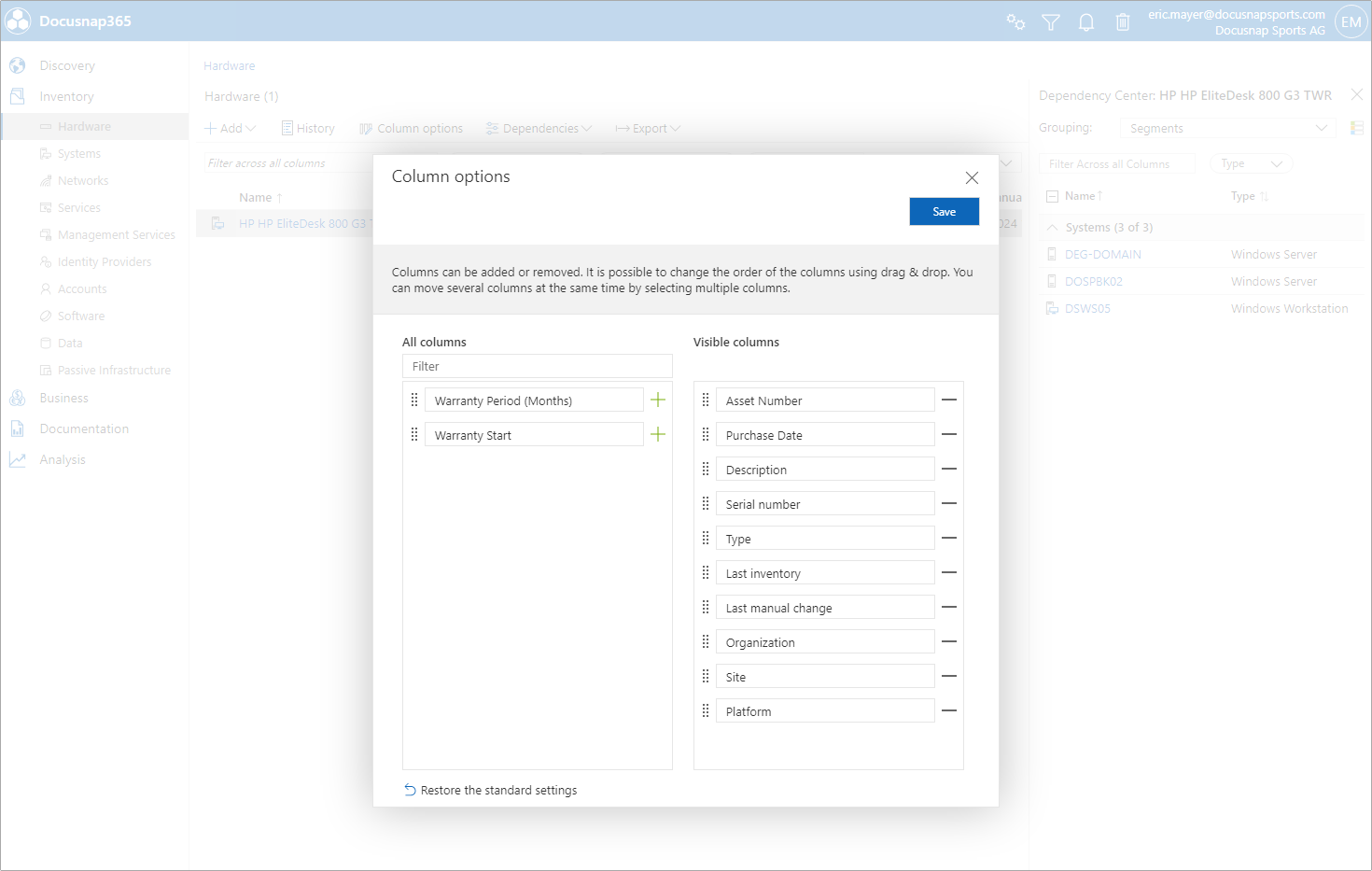Open the notifications bell
The height and width of the screenshot is (871, 1372).
click(x=1086, y=21)
